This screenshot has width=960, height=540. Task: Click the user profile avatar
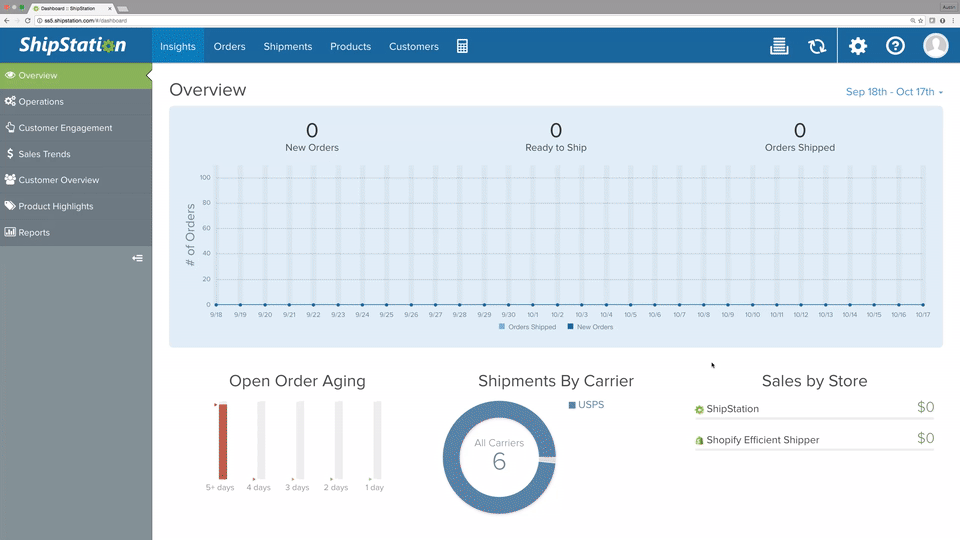tap(935, 46)
